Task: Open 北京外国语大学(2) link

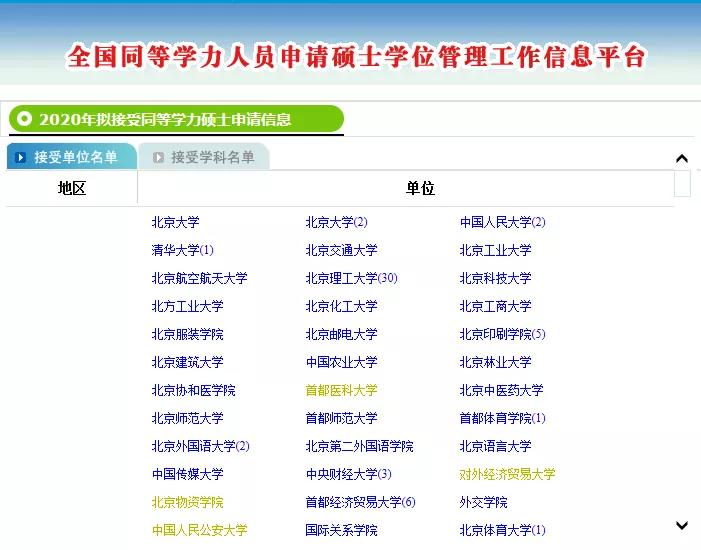Action: (200, 446)
